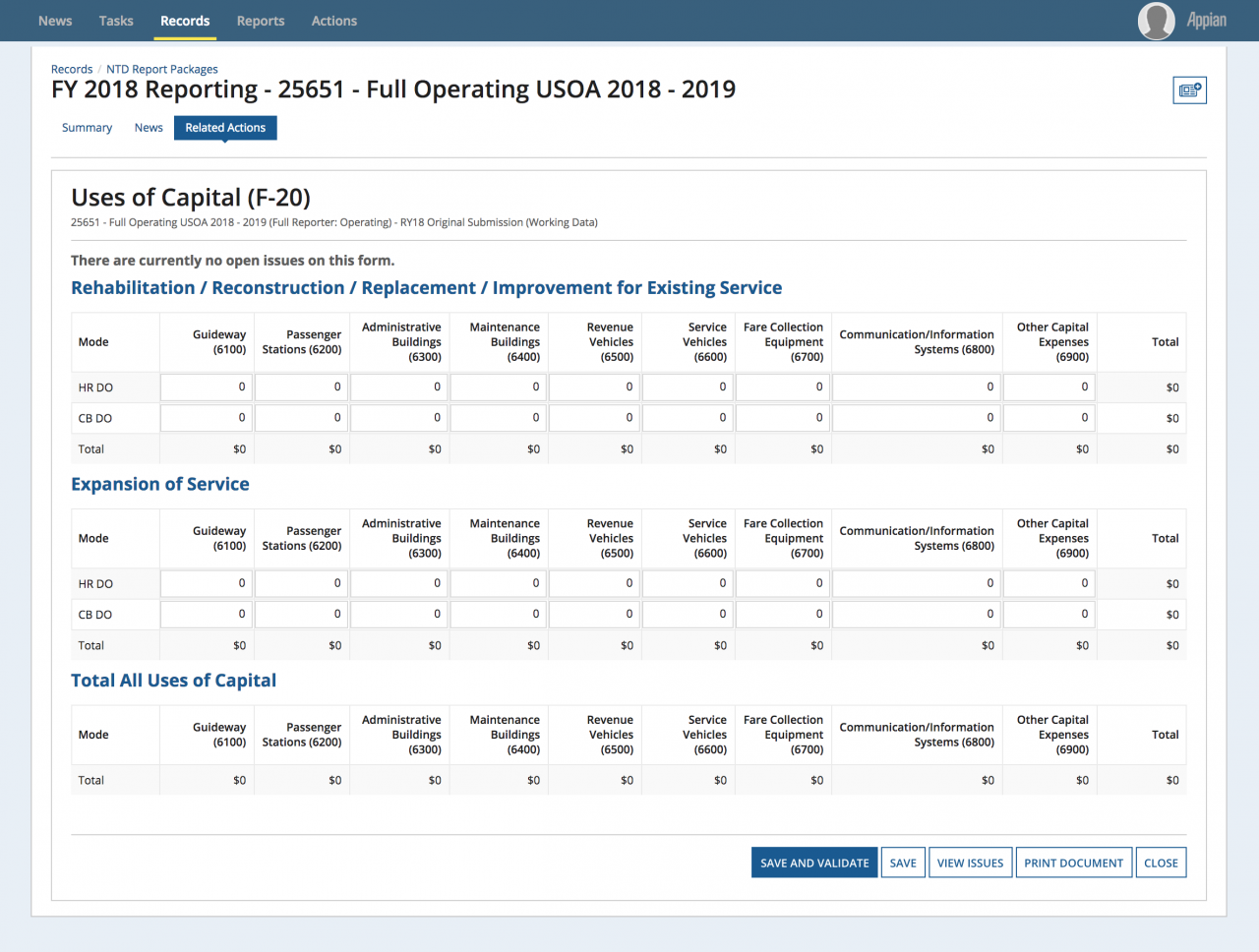Viewport: 1259px width, 952px height.
Task: Switch to the Summary record tab
Action: point(87,128)
